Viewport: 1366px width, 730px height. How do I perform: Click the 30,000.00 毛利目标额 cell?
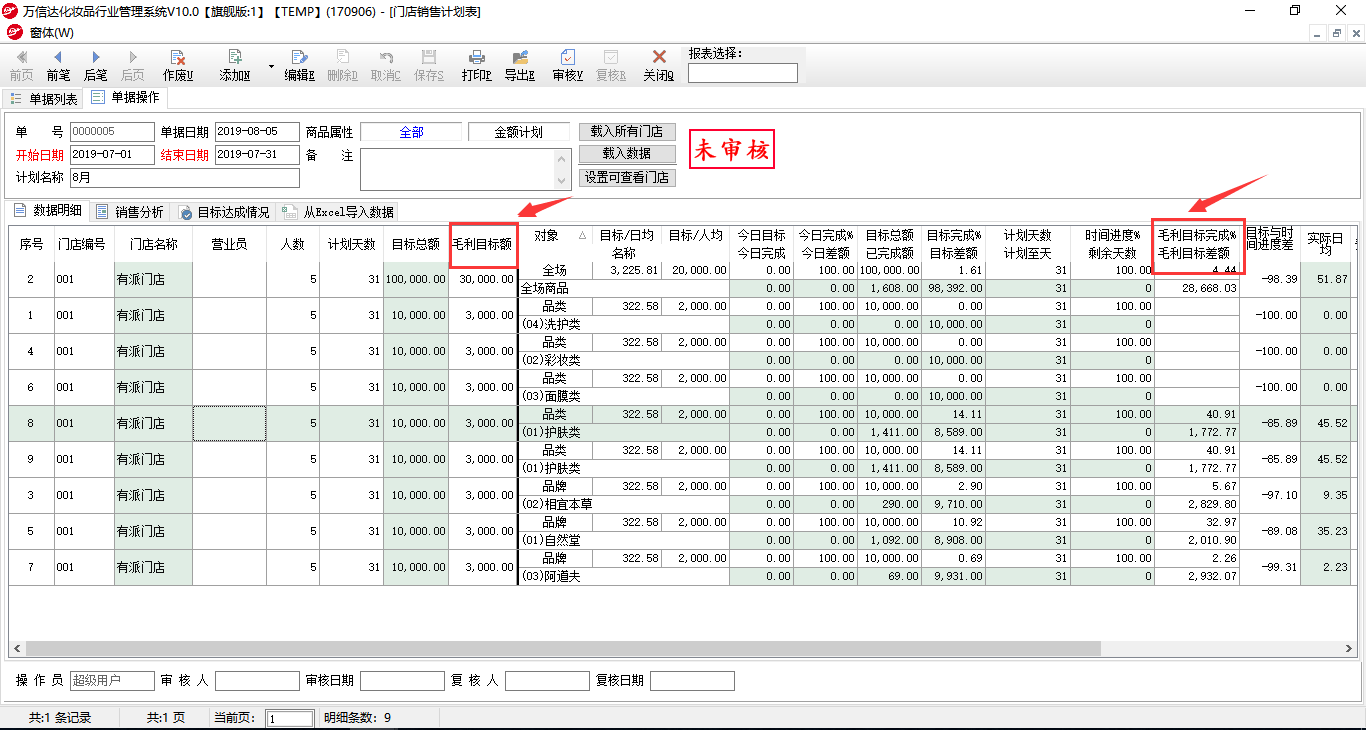point(483,279)
